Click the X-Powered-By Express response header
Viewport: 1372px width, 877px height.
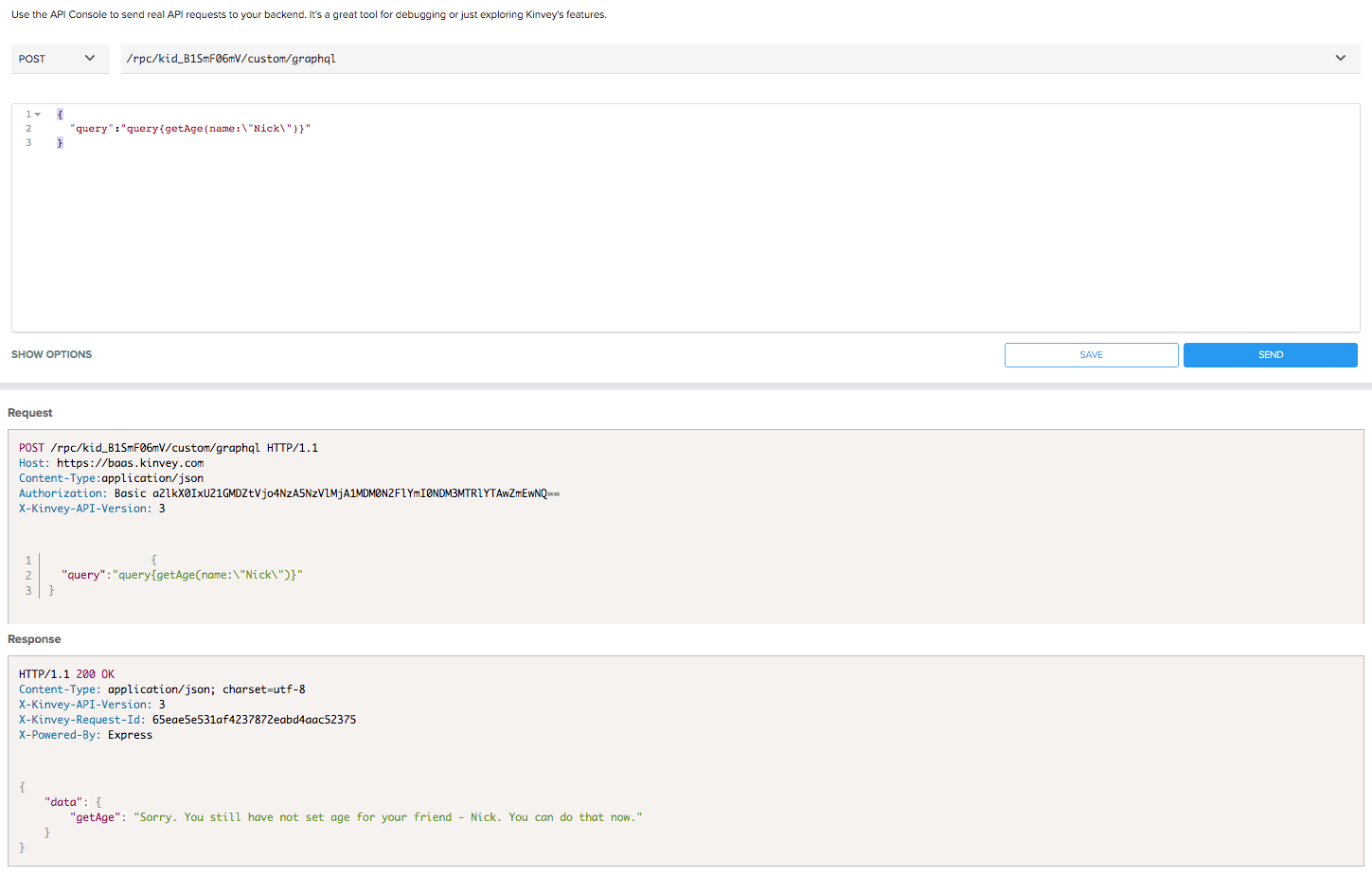(85, 735)
